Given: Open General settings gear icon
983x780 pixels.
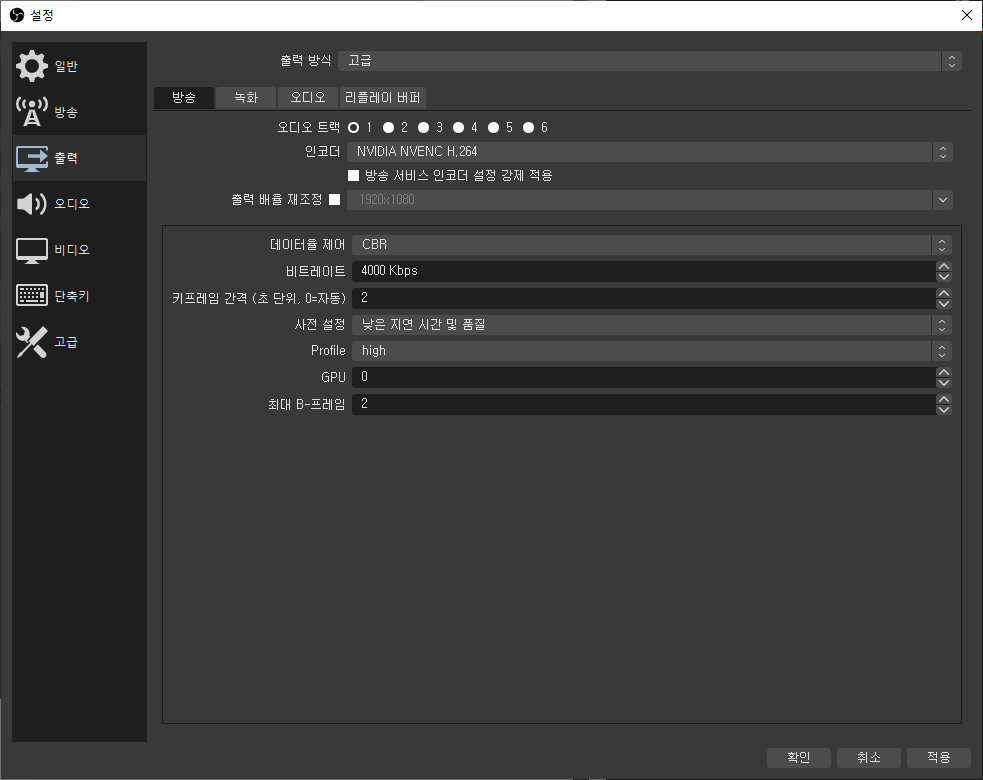Looking at the screenshot, I should (x=31, y=66).
